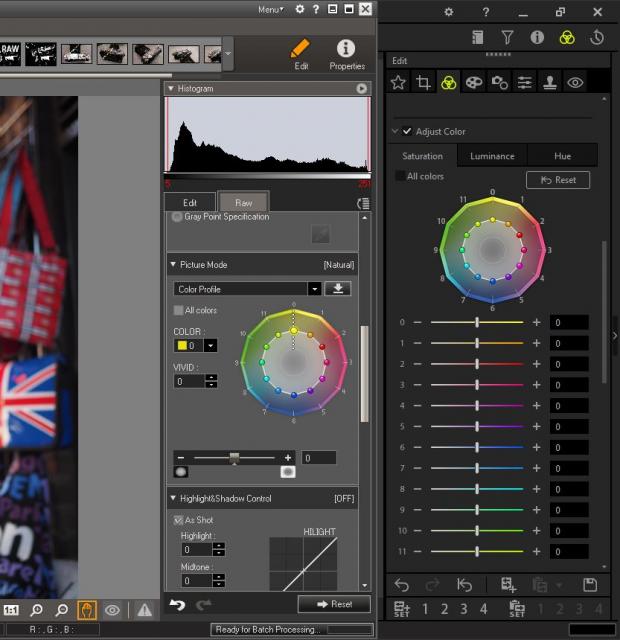Toggle As Shot checkbox
Viewport: 620px width, 640px height.
[178, 520]
